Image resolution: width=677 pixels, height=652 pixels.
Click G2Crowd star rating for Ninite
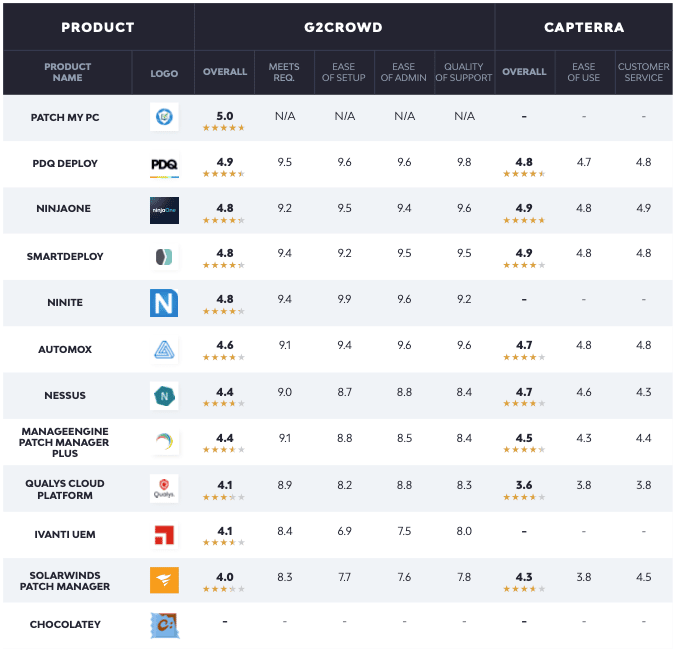[224, 311]
